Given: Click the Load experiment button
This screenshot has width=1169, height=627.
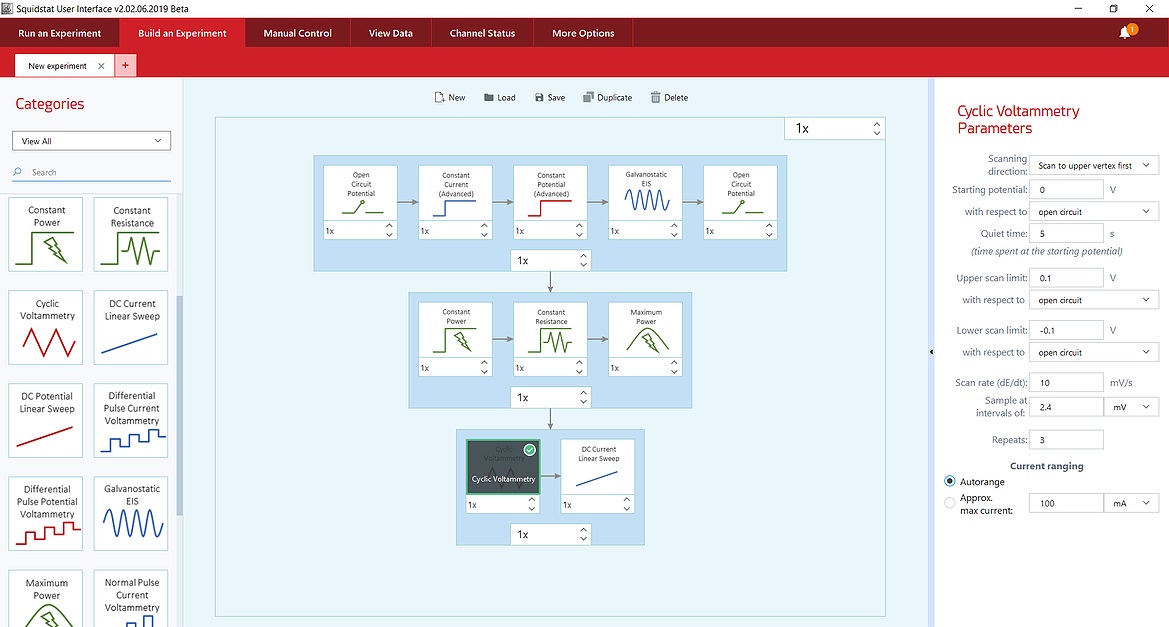Looking at the screenshot, I should pyautogui.click(x=499, y=98).
